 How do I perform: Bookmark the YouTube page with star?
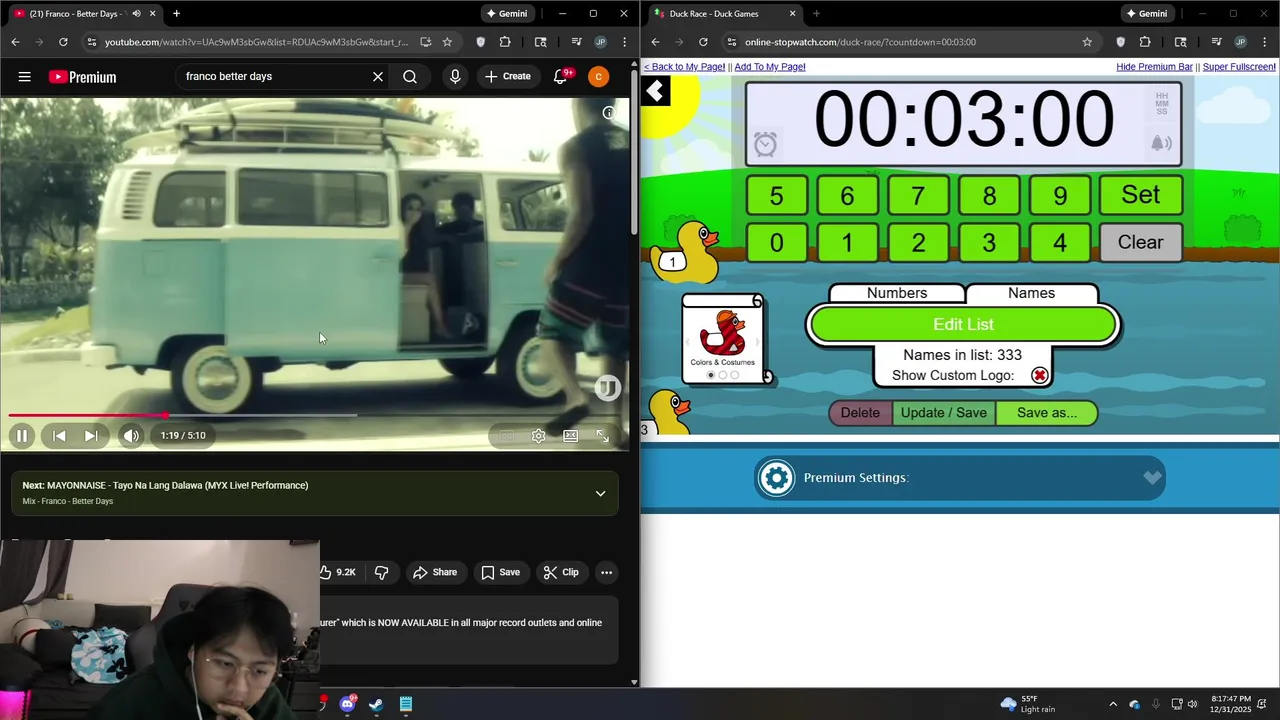click(x=447, y=42)
